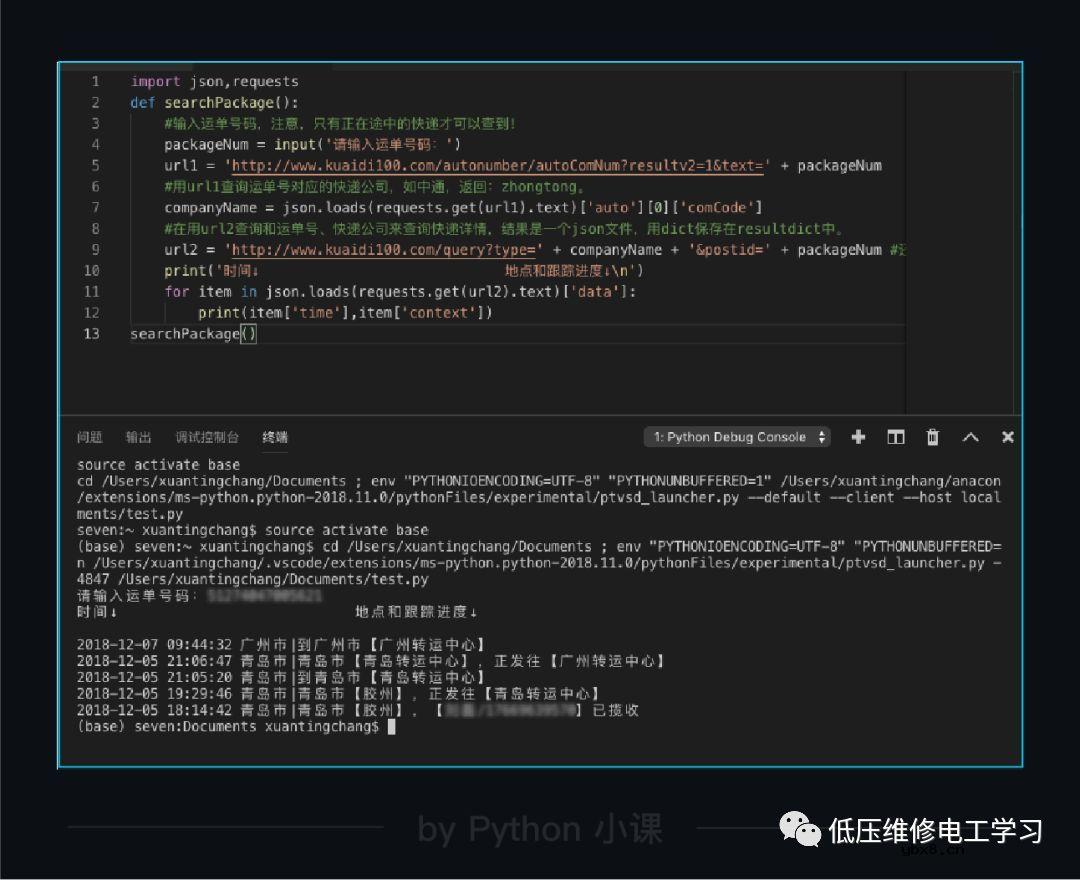The height and width of the screenshot is (880, 1080).
Task: Click the searchPackage() function call on line 13
Action: pyautogui.click(x=192, y=333)
